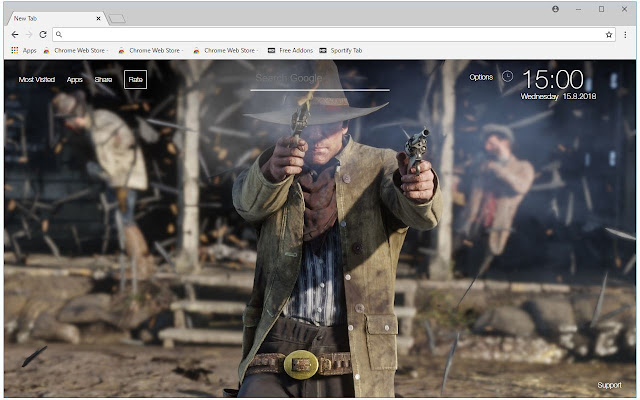This screenshot has width=640, height=400.
Task: Open the Chrome profile avatar icon
Action: (x=556, y=9)
